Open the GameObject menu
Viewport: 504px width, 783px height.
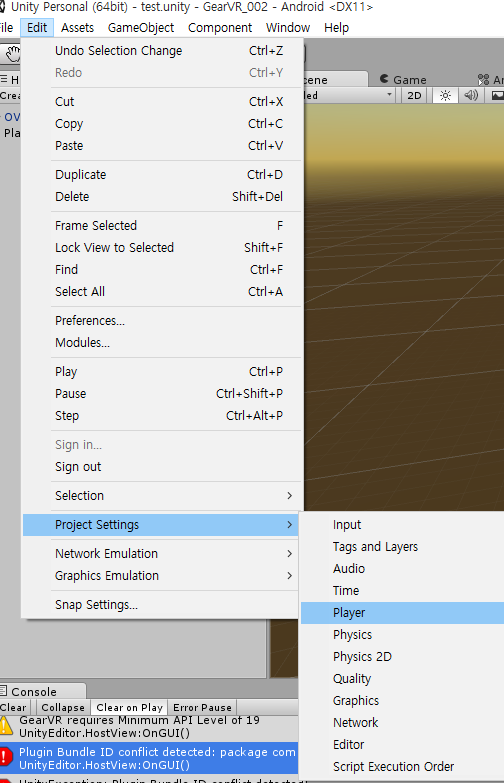[141, 27]
